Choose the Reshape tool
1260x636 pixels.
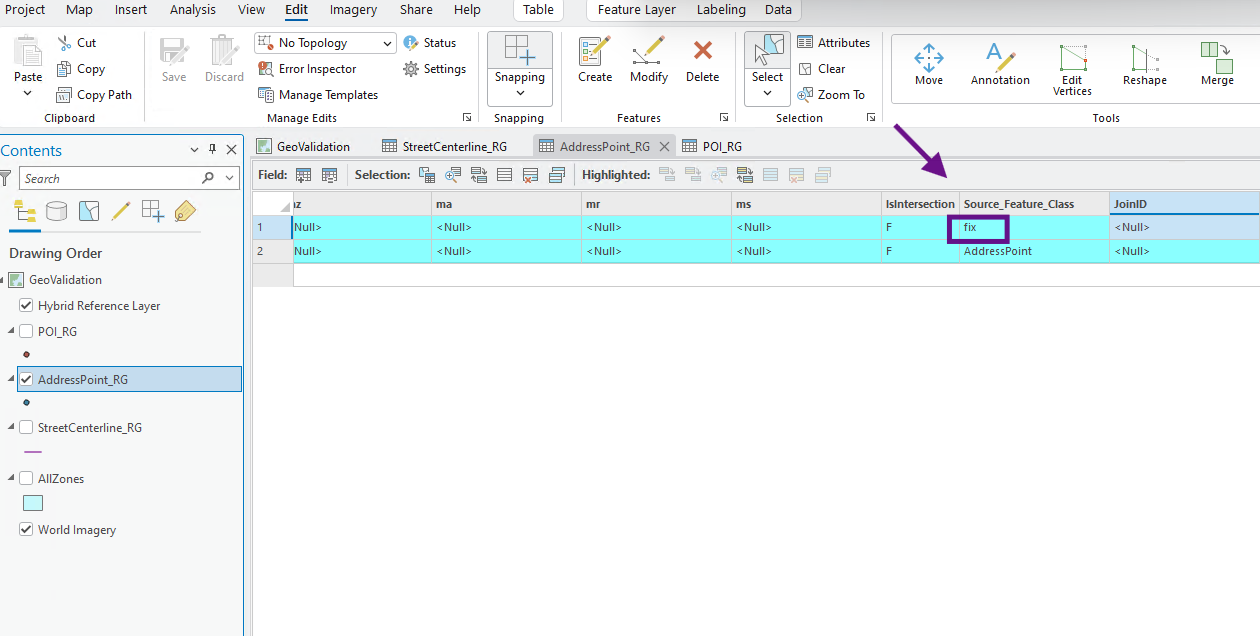tap(1144, 58)
